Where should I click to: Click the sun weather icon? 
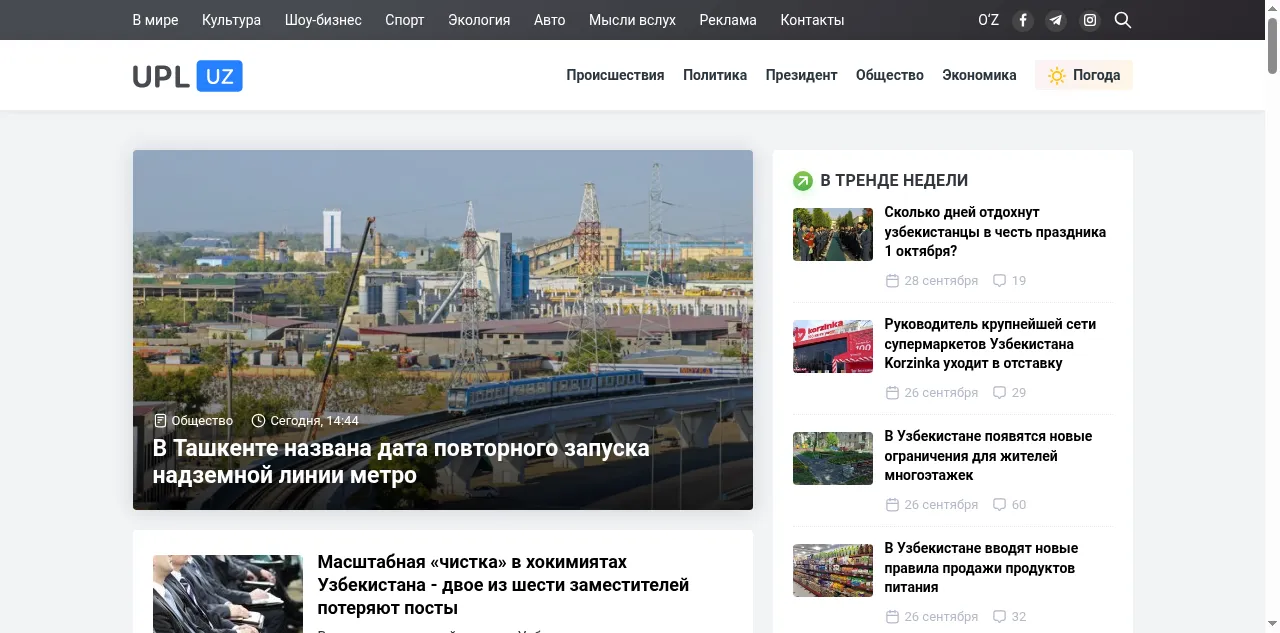pos(1057,75)
